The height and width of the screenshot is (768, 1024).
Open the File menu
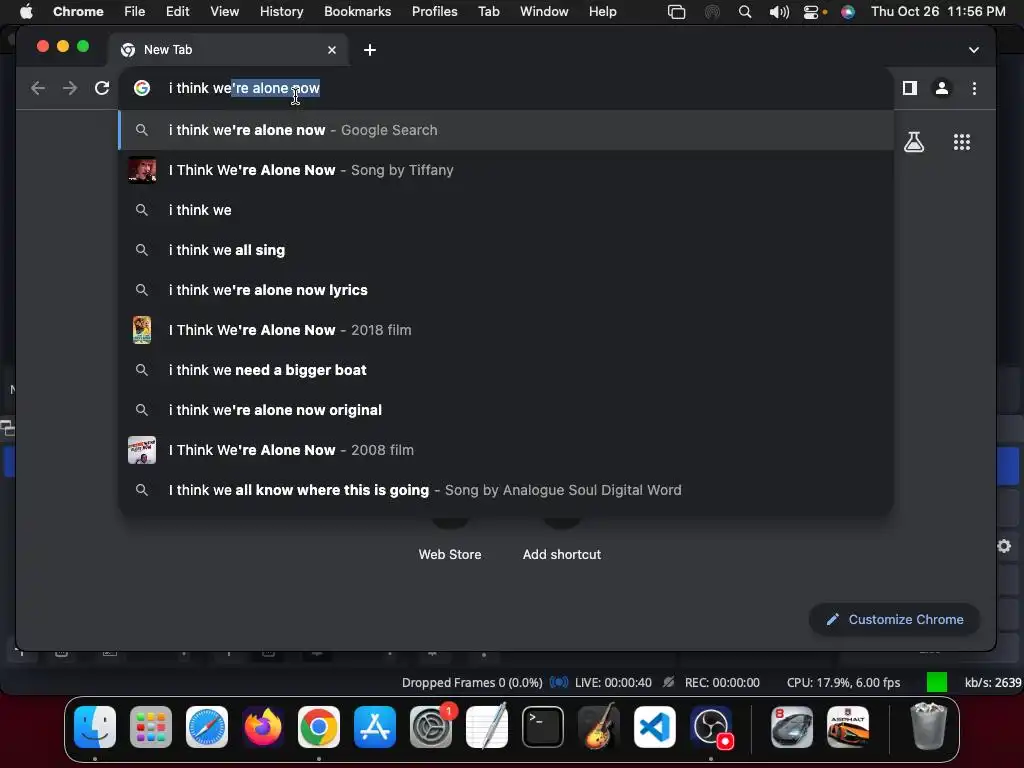(x=135, y=11)
